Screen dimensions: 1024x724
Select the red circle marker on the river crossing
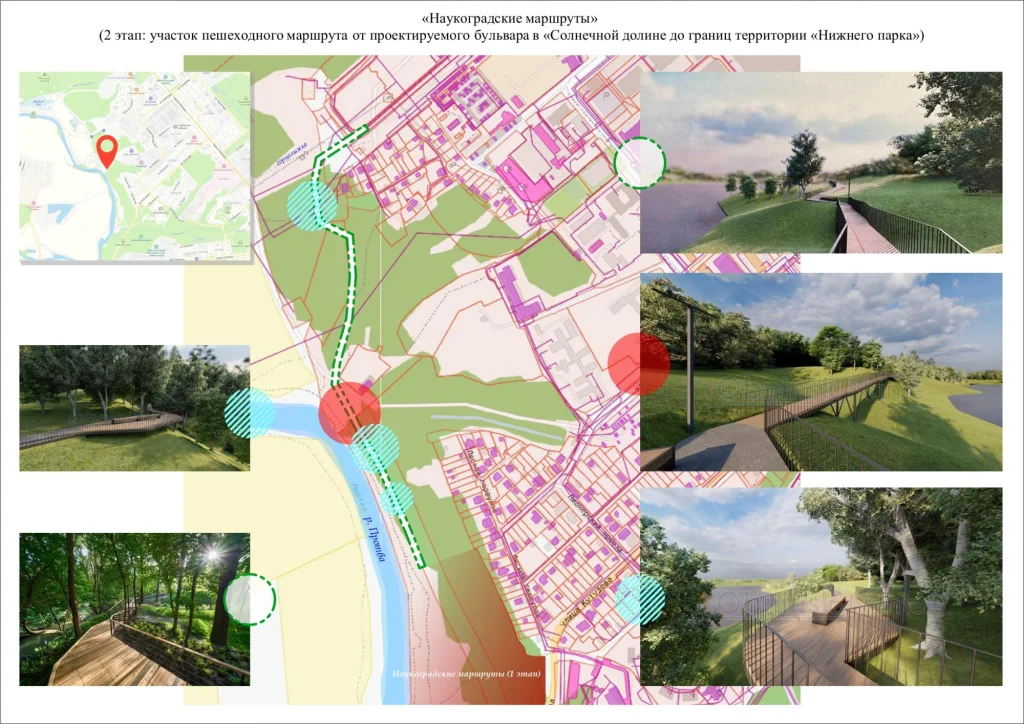coord(349,413)
